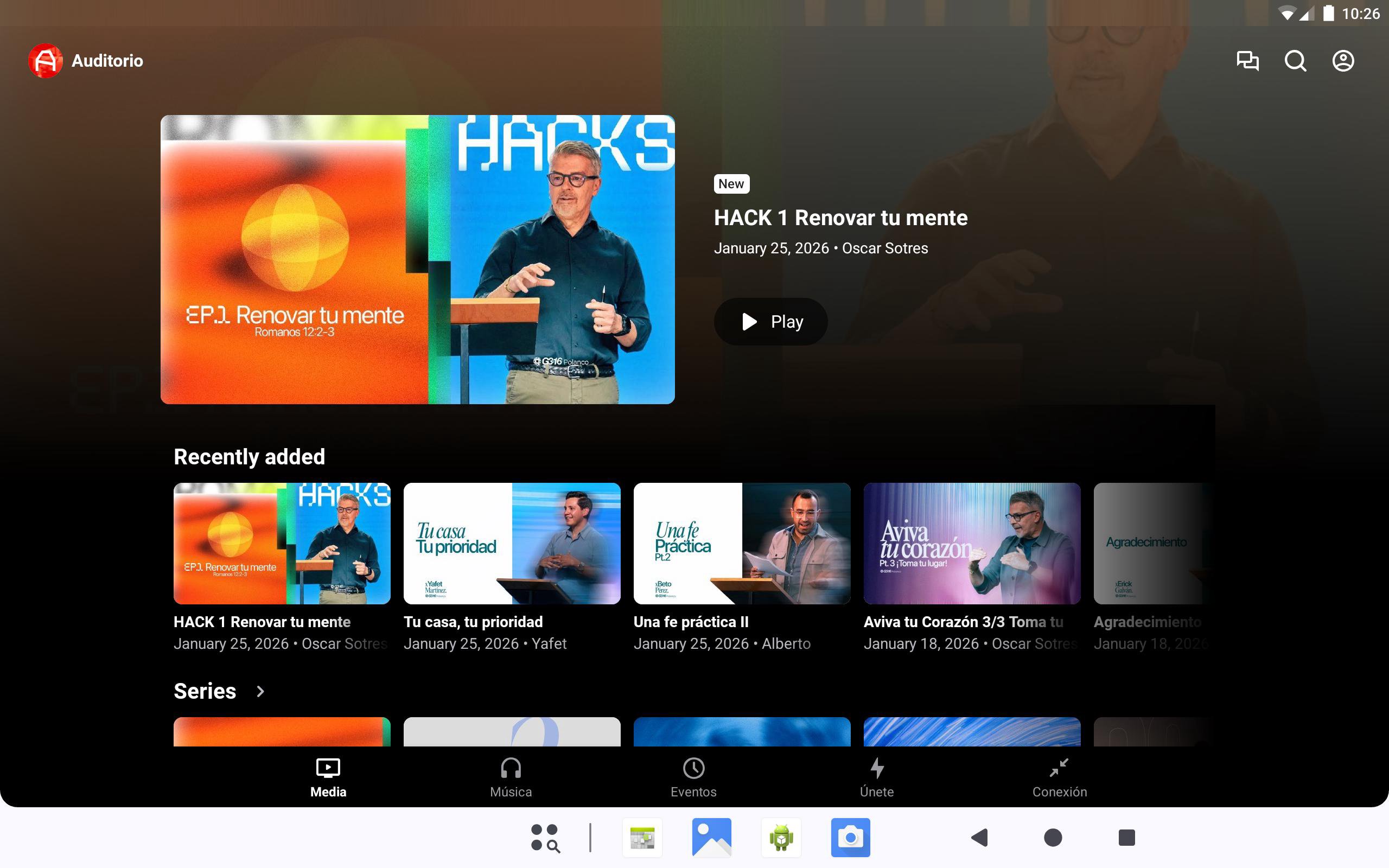Tap the Auditorio logo icon
1389x868 pixels.
click(x=46, y=61)
